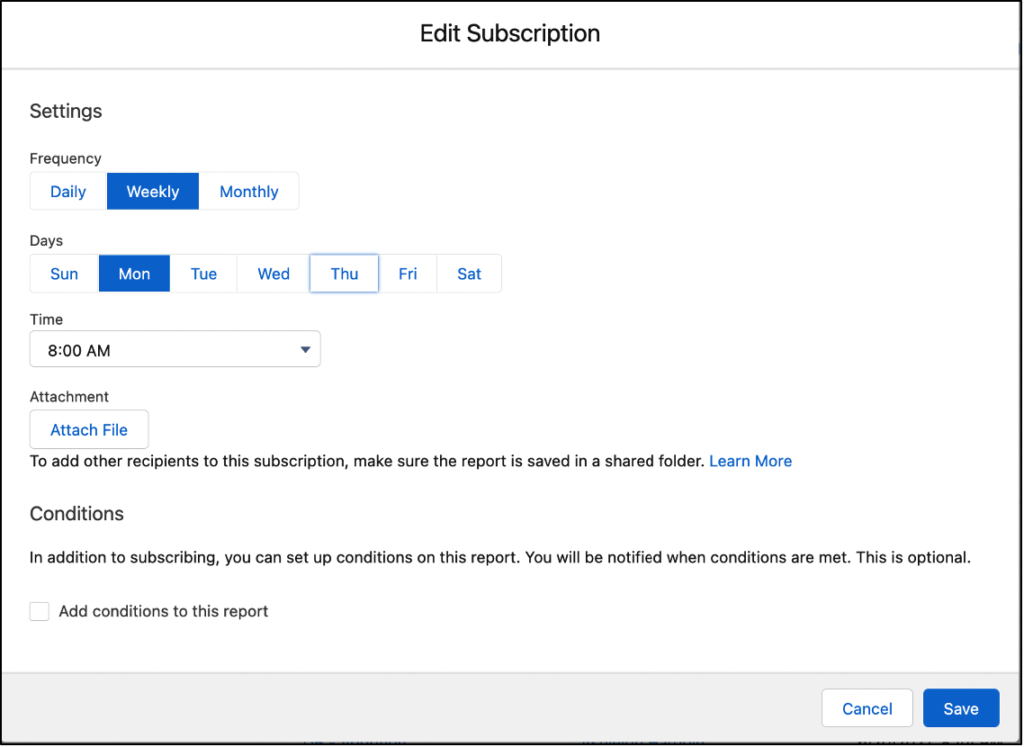The image size is (1024, 747).
Task: Toggle Tuesday in the Days selector
Action: tap(203, 273)
